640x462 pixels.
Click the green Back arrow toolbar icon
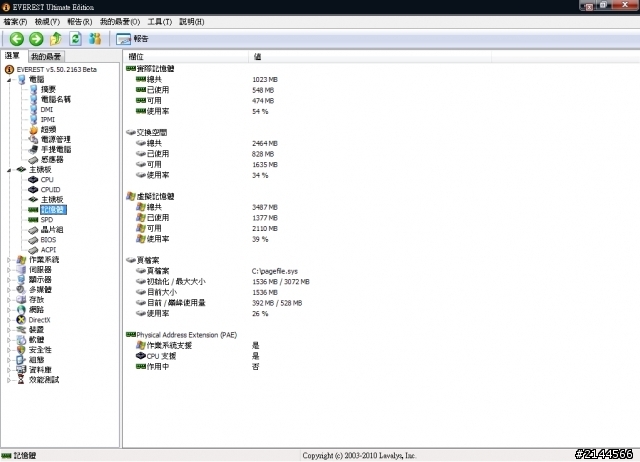[x=16, y=39]
